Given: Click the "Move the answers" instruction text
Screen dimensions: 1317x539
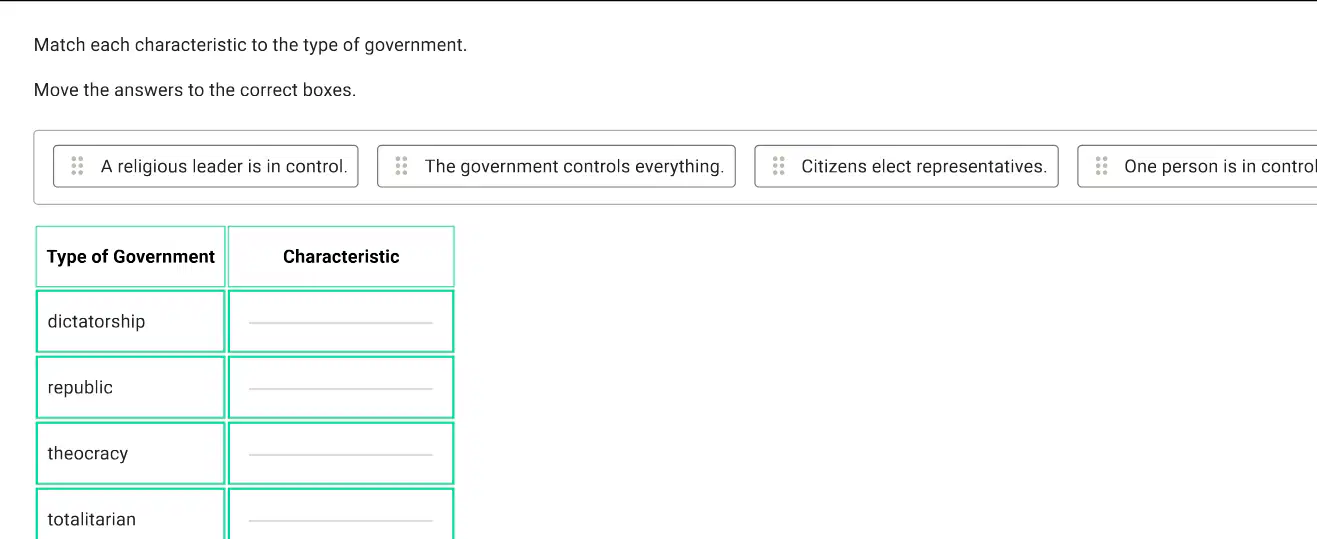Looking at the screenshot, I should coord(195,90).
